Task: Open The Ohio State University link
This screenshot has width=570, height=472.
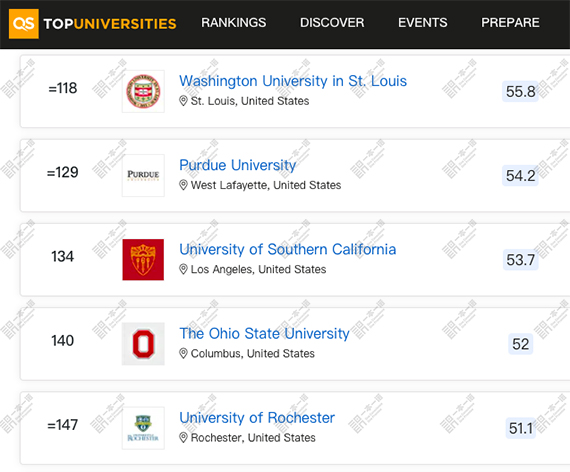Action: [264, 334]
